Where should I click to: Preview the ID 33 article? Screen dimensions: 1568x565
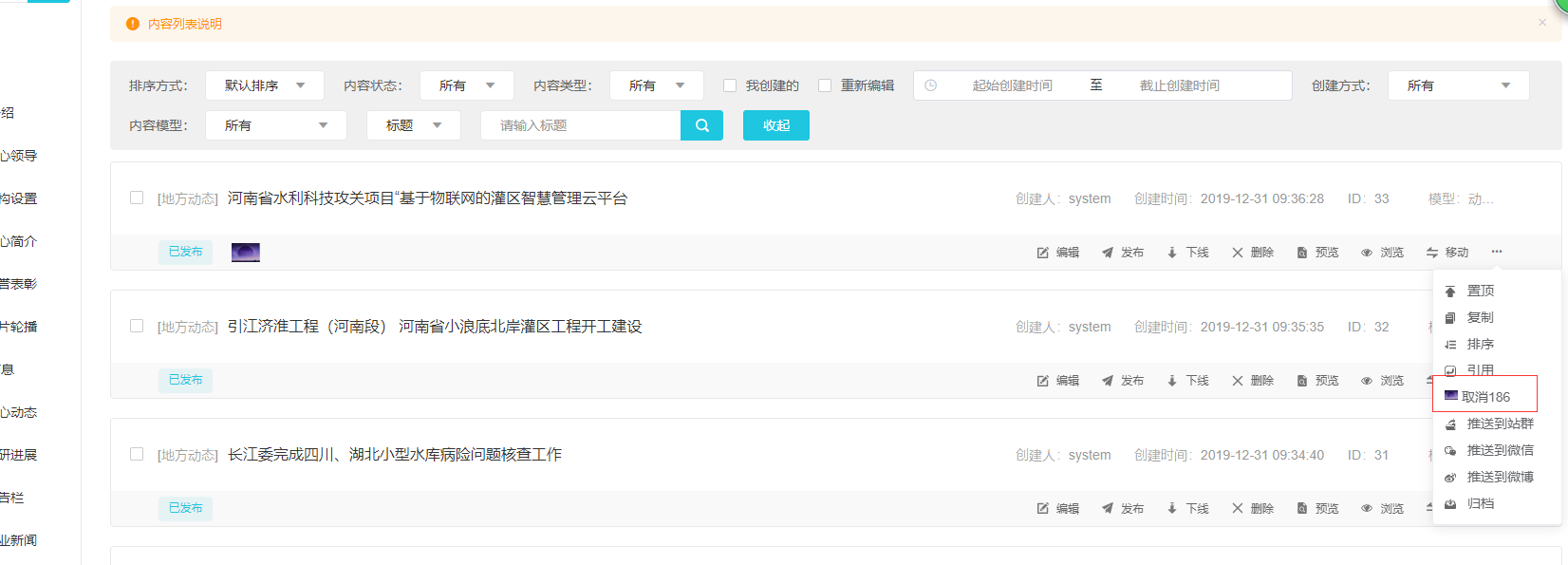pyautogui.click(x=1317, y=253)
